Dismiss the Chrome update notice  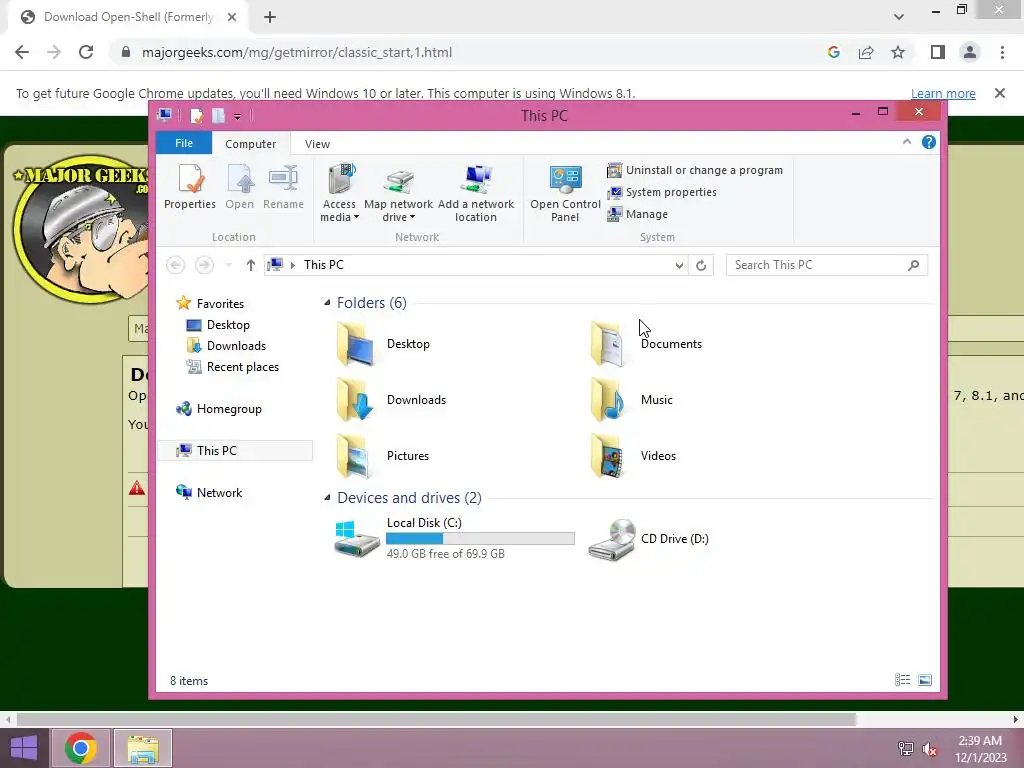pyautogui.click(x=999, y=93)
